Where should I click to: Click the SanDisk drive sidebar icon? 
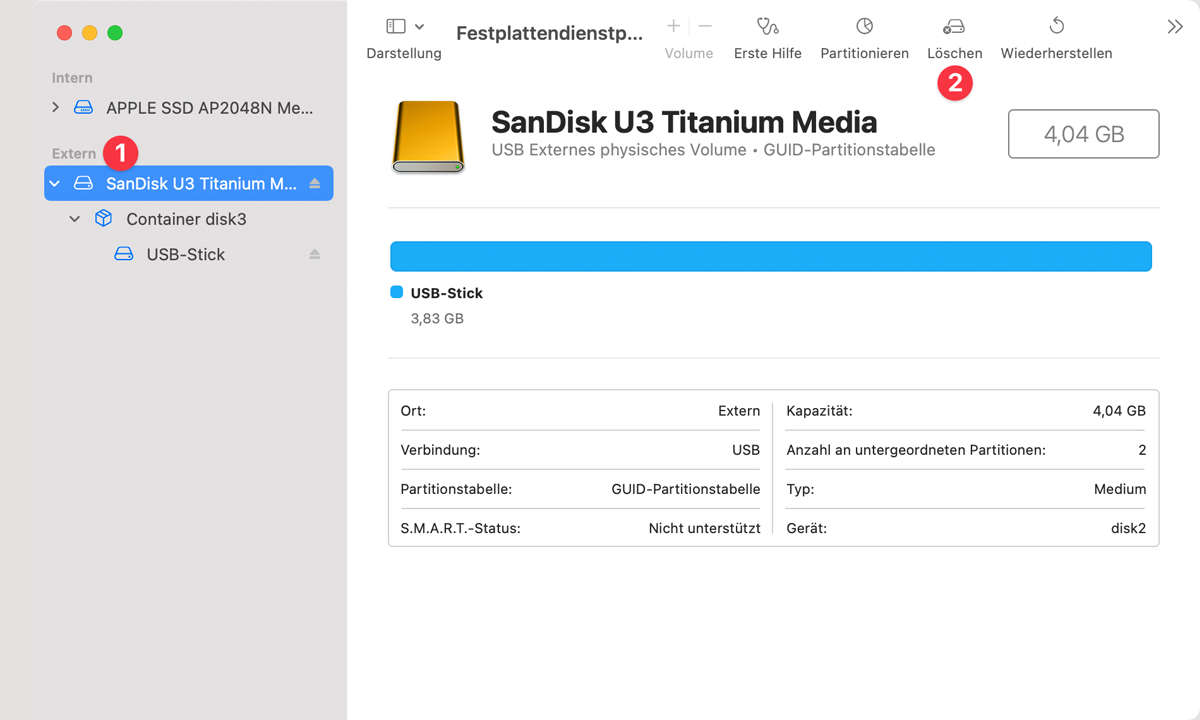(x=84, y=183)
